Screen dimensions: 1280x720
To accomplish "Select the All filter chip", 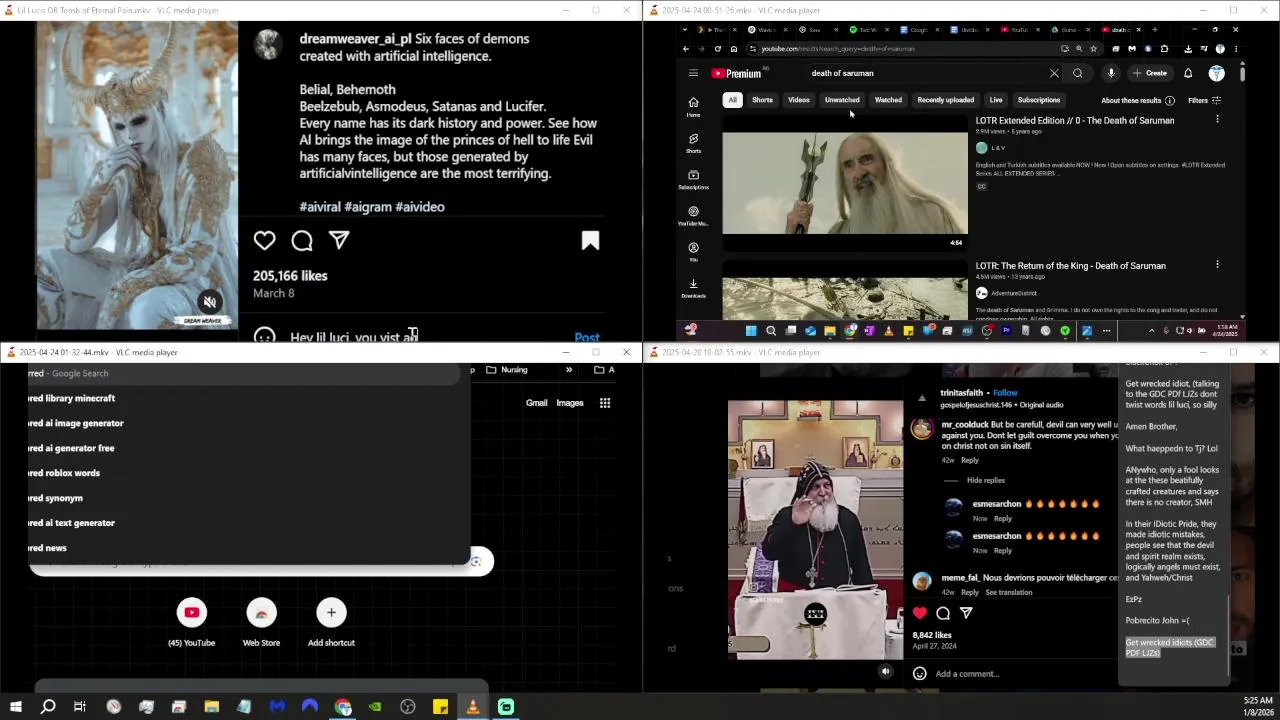I will [x=732, y=100].
